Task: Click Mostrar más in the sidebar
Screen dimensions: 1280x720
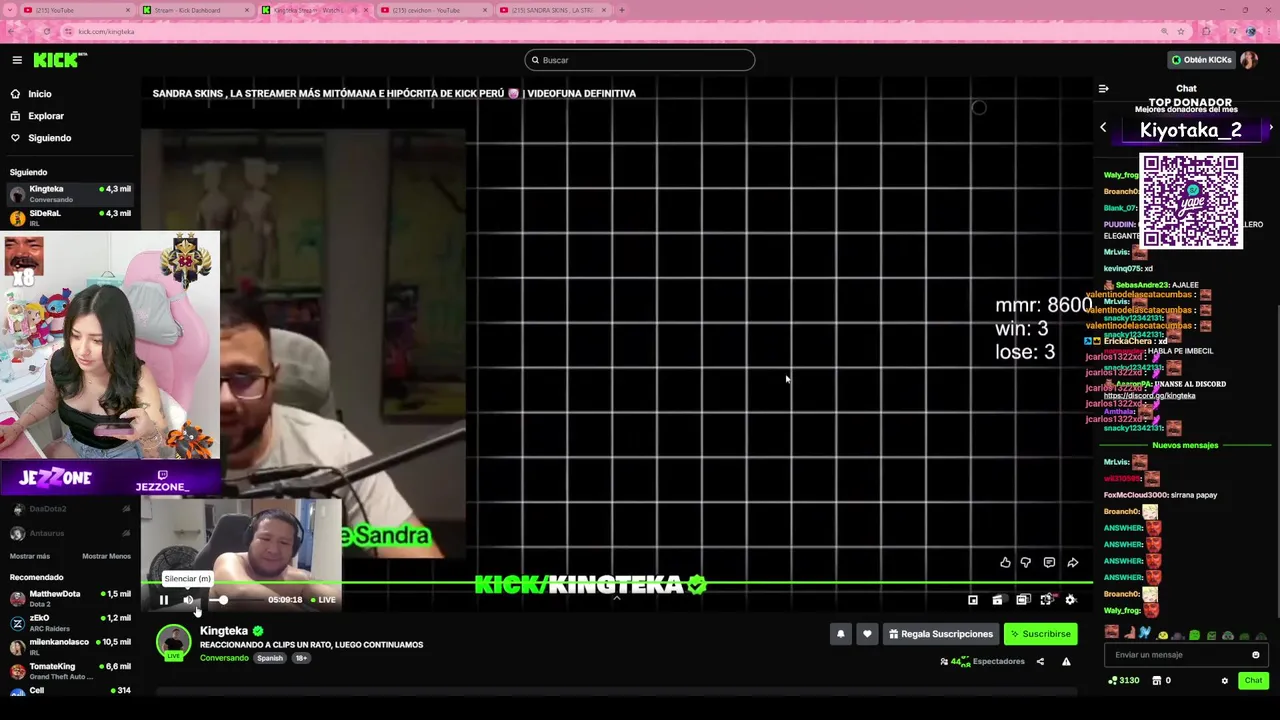Action: 29,556
